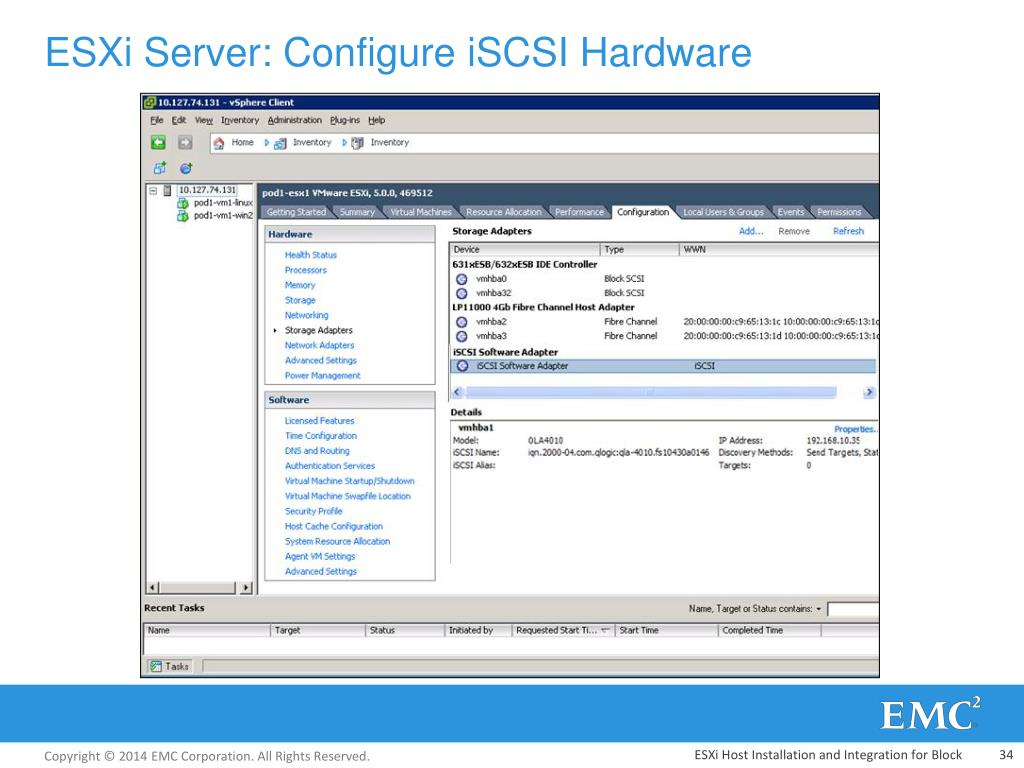Screen dimensions: 1024x768
Task: Click the vmhba0 adapter icon
Action: click(462, 279)
